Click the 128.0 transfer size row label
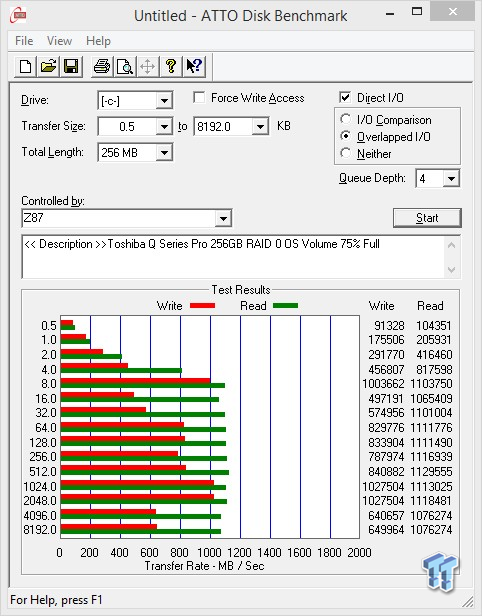The width and height of the screenshot is (482, 616). click(43, 443)
